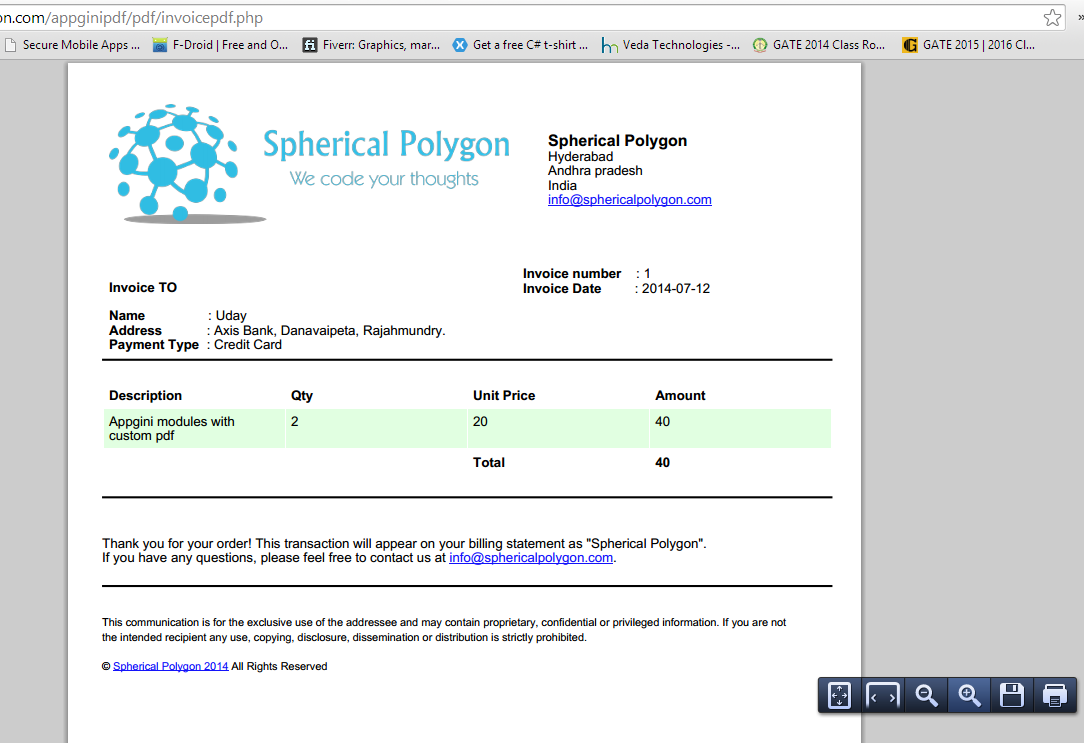
Task: Click the 'Axis Bank, Danavaipeta, Rajahmundry.' address value
Action: pyautogui.click(x=329, y=331)
